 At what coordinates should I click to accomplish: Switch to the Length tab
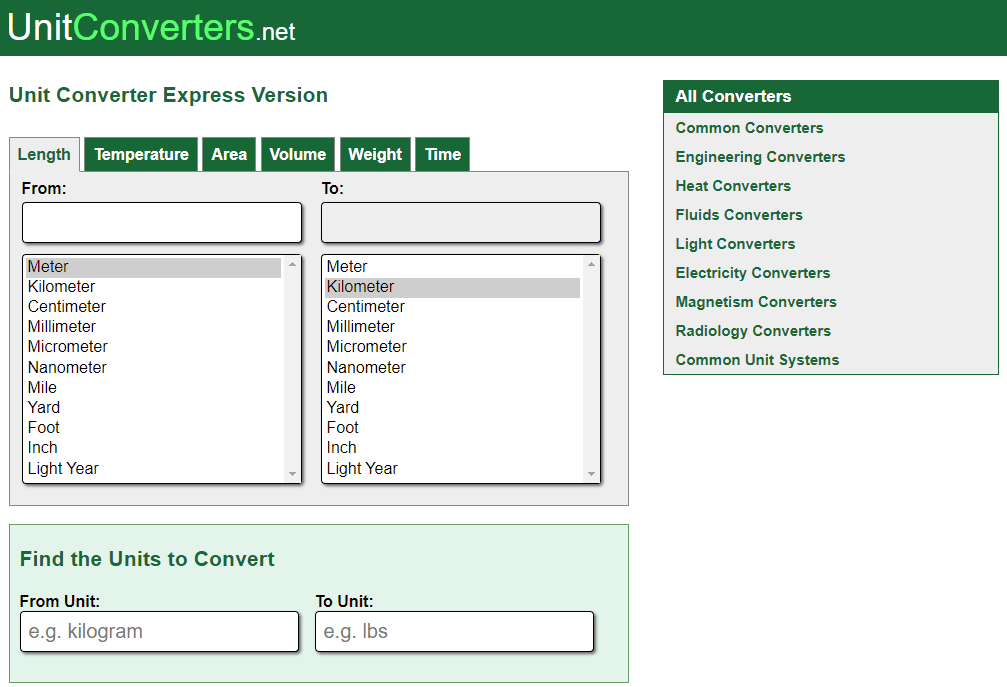point(44,155)
